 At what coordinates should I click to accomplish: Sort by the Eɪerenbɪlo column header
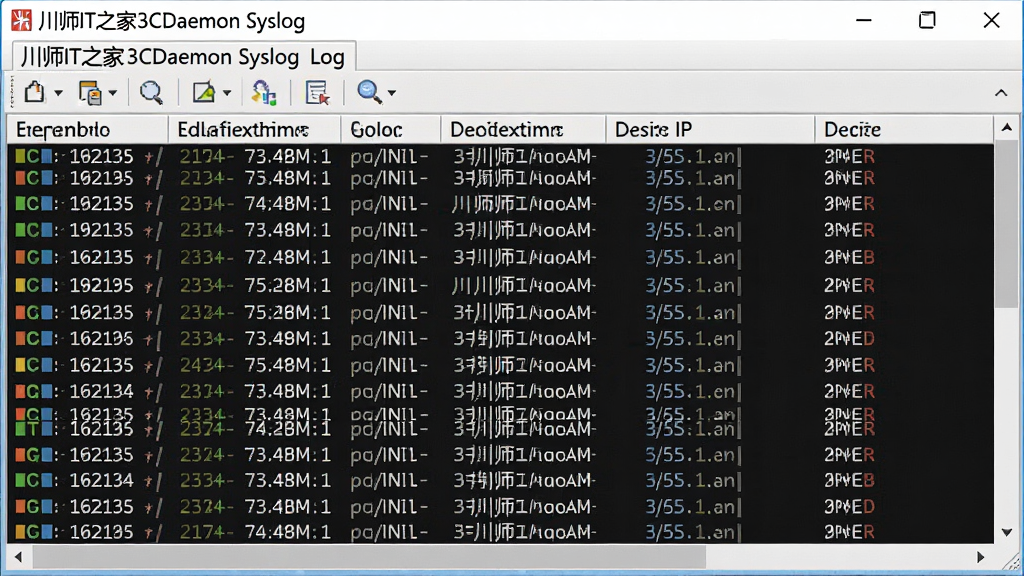(x=88, y=129)
